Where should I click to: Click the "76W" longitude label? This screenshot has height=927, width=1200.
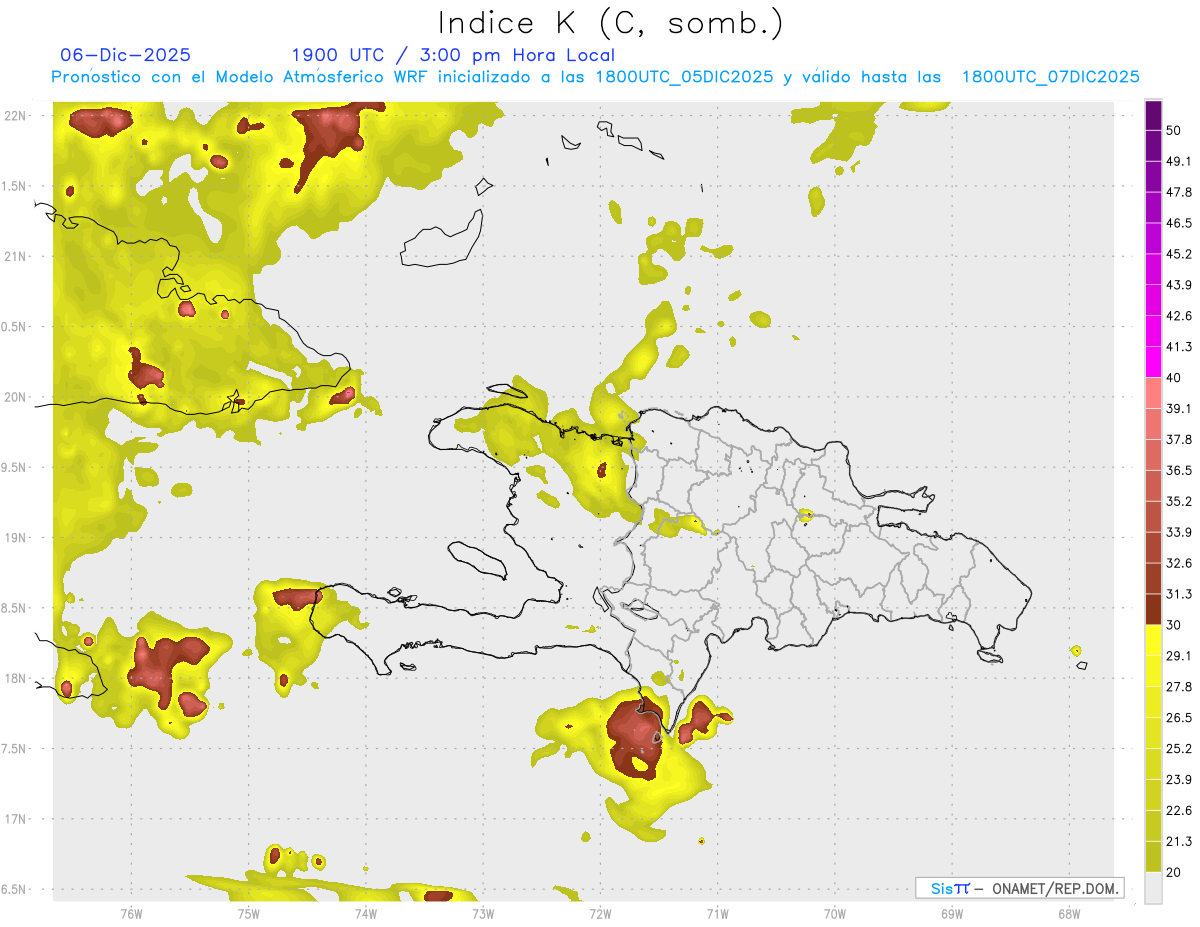131,912
